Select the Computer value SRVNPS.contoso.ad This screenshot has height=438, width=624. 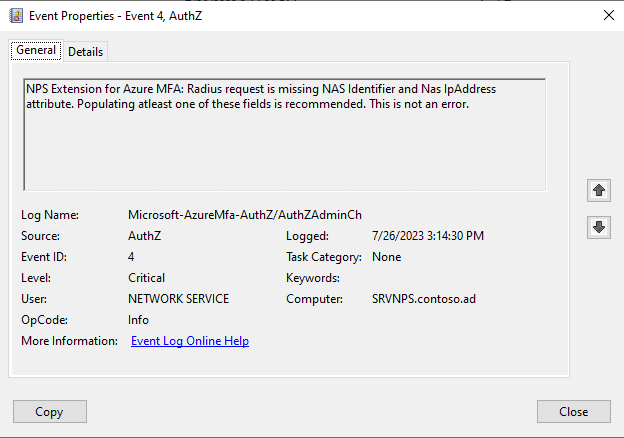421,299
